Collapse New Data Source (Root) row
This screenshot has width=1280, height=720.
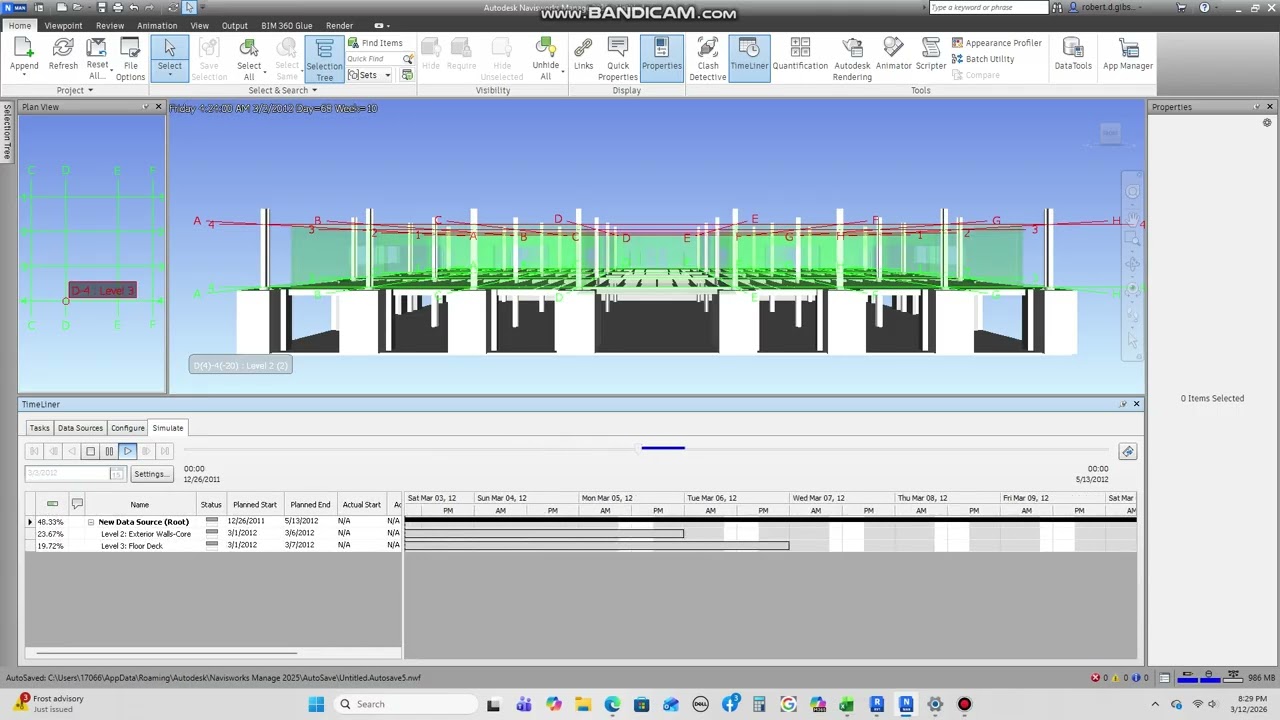[x=90, y=522]
